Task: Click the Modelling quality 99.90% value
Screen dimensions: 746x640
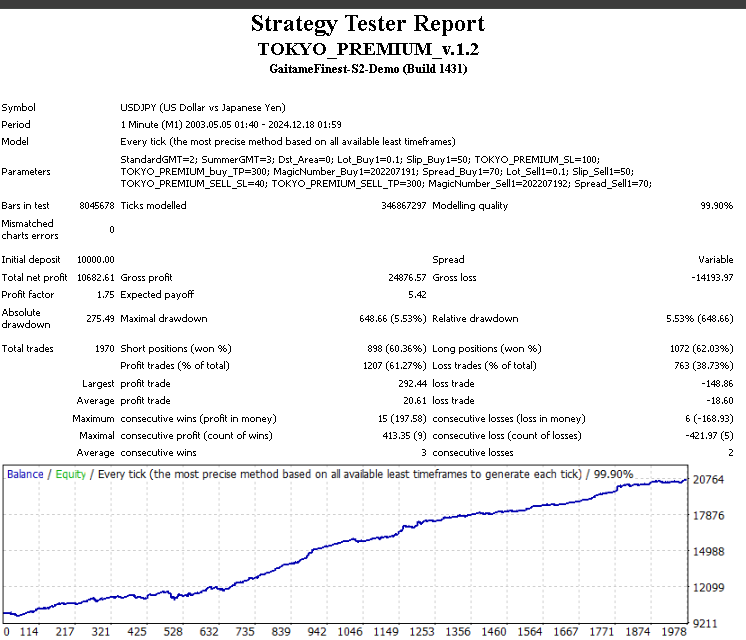Action: (x=716, y=205)
